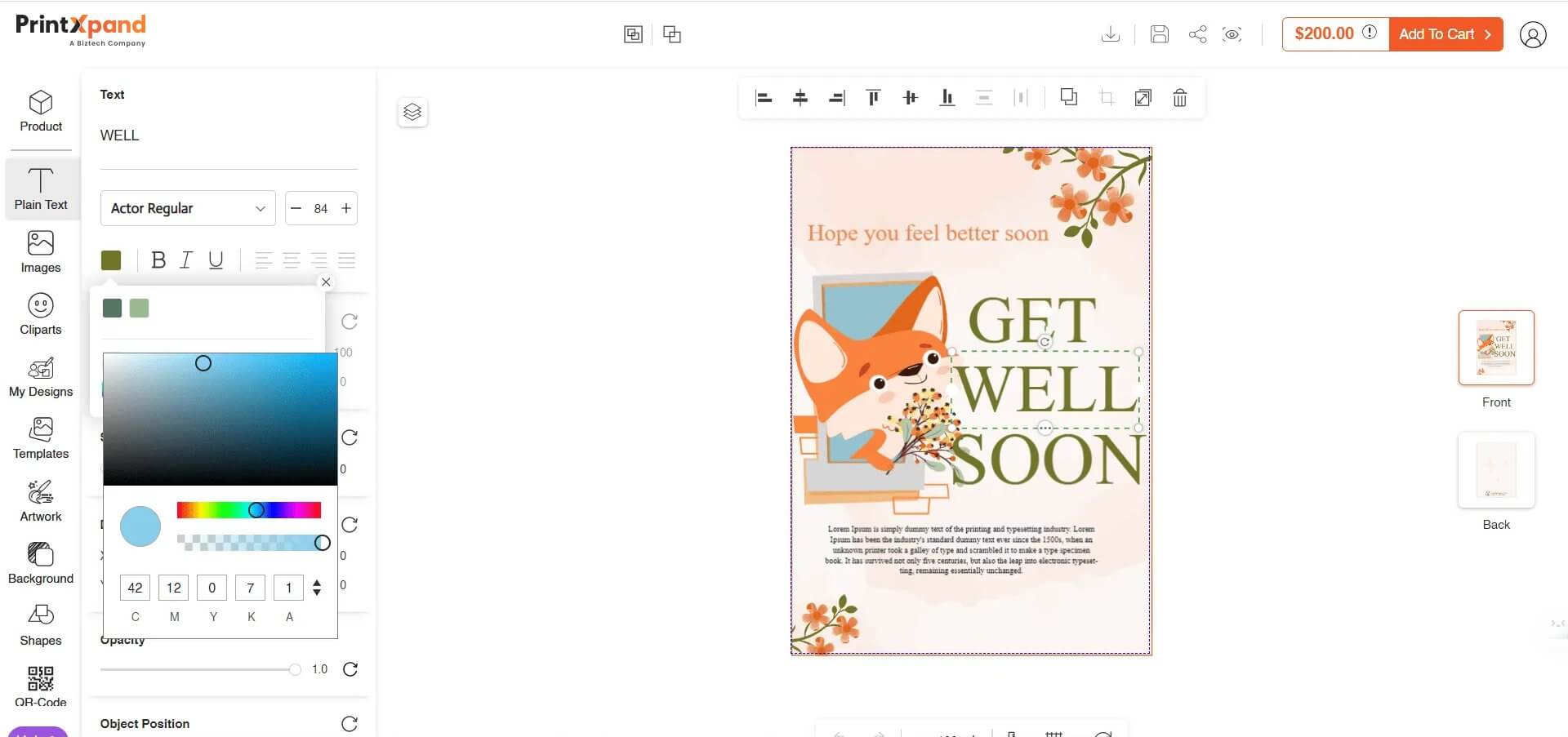Screen dimensions: 1568x737
Task: Toggle bold text formatting
Action: point(158,260)
